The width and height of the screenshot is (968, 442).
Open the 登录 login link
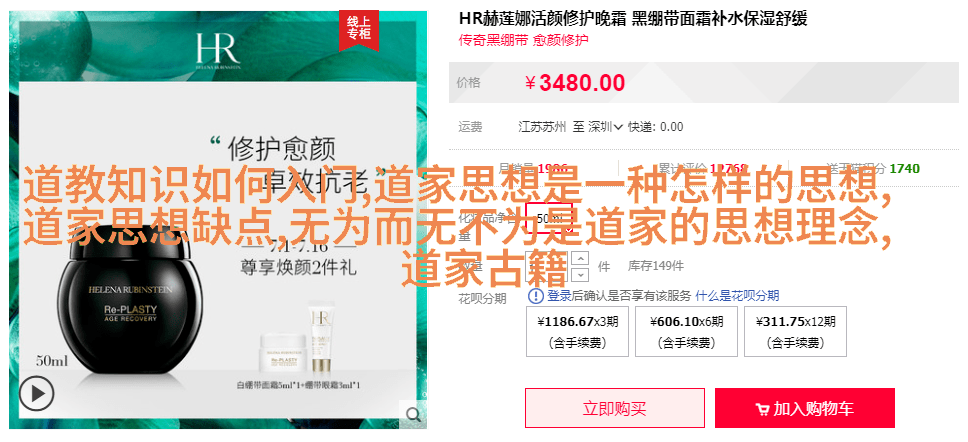tap(557, 296)
